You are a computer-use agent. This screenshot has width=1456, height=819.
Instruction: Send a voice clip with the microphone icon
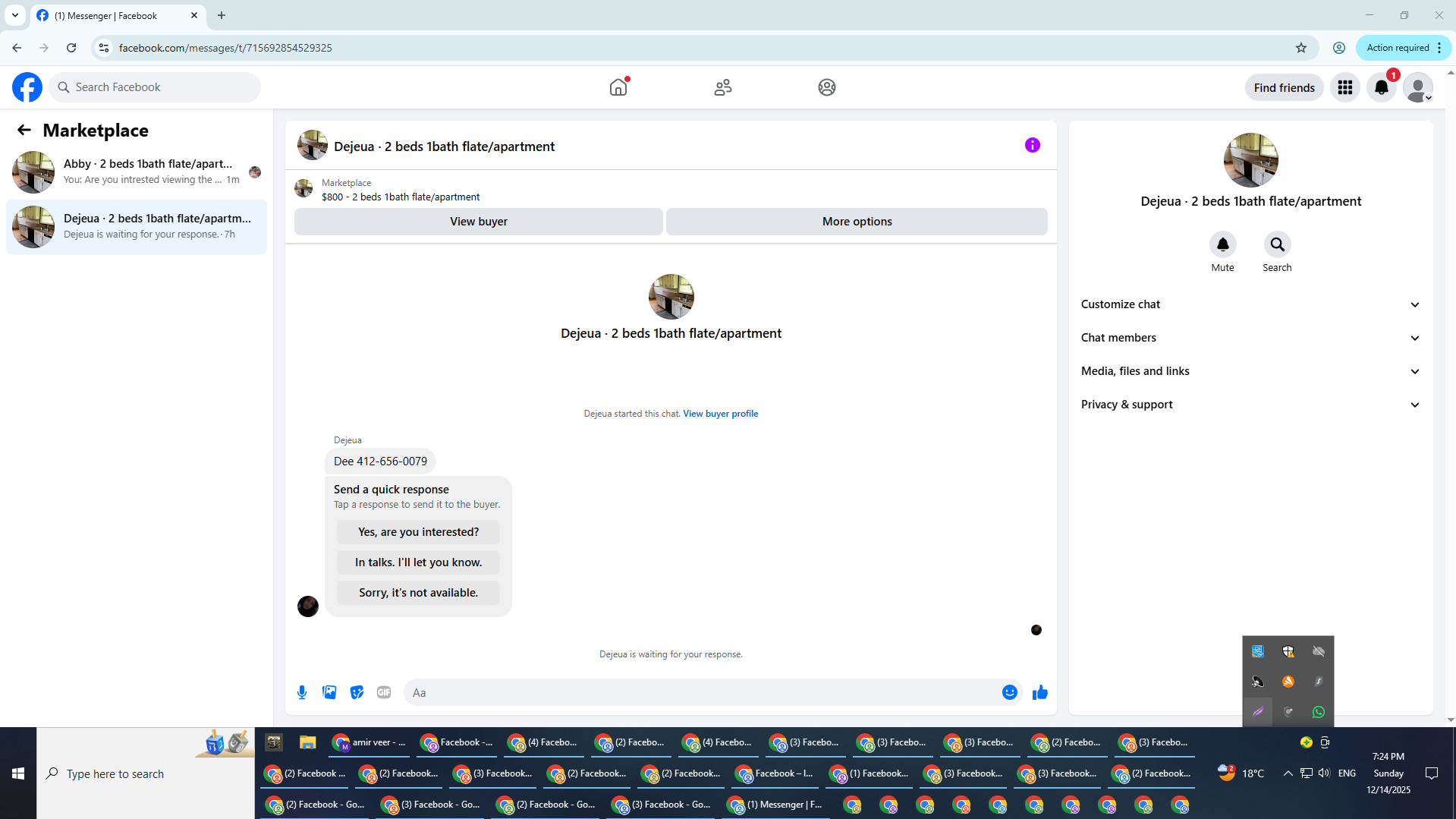pyautogui.click(x=302, y=692)
